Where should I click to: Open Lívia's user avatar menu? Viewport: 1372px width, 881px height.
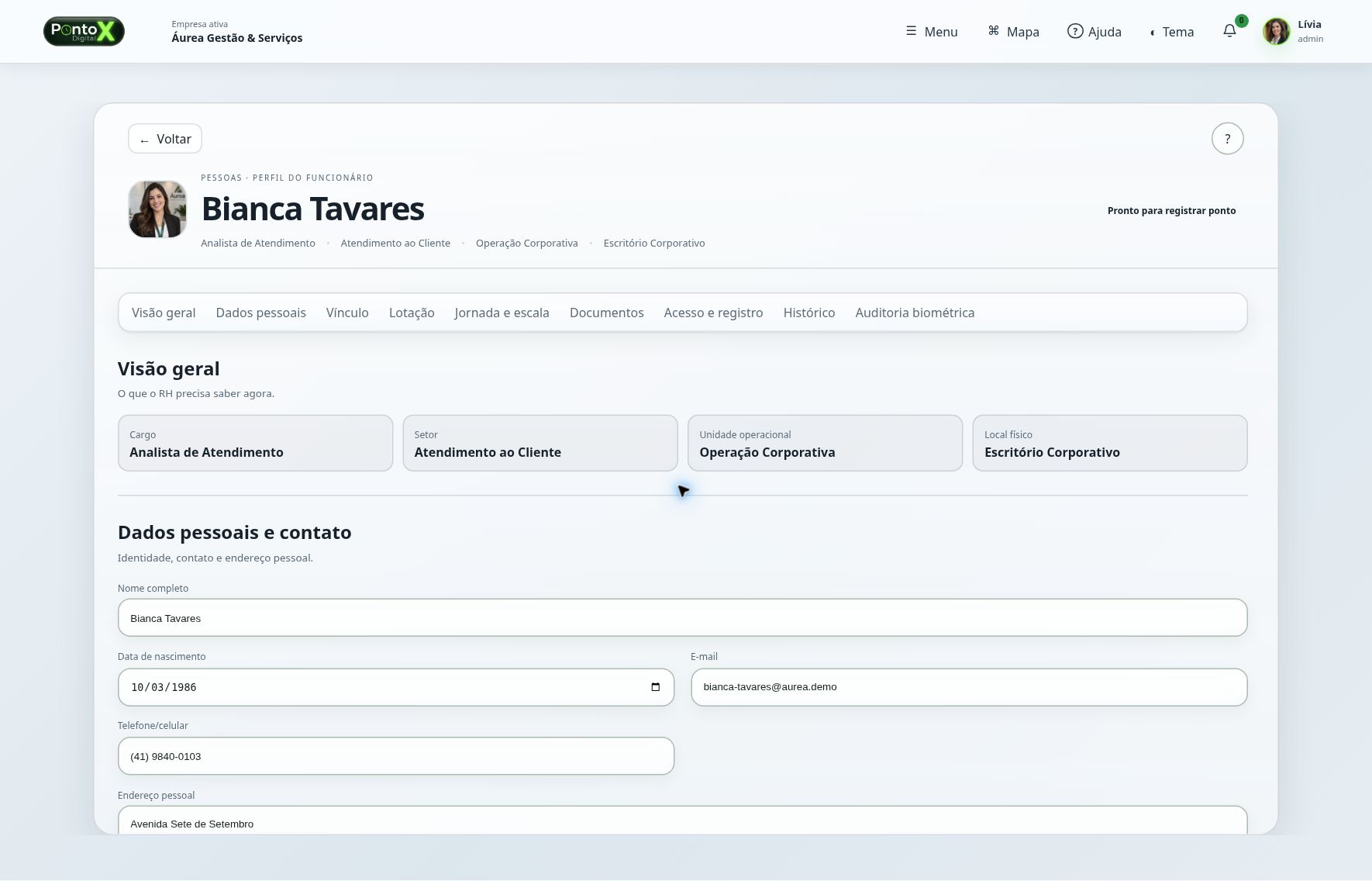[1276, 31]
